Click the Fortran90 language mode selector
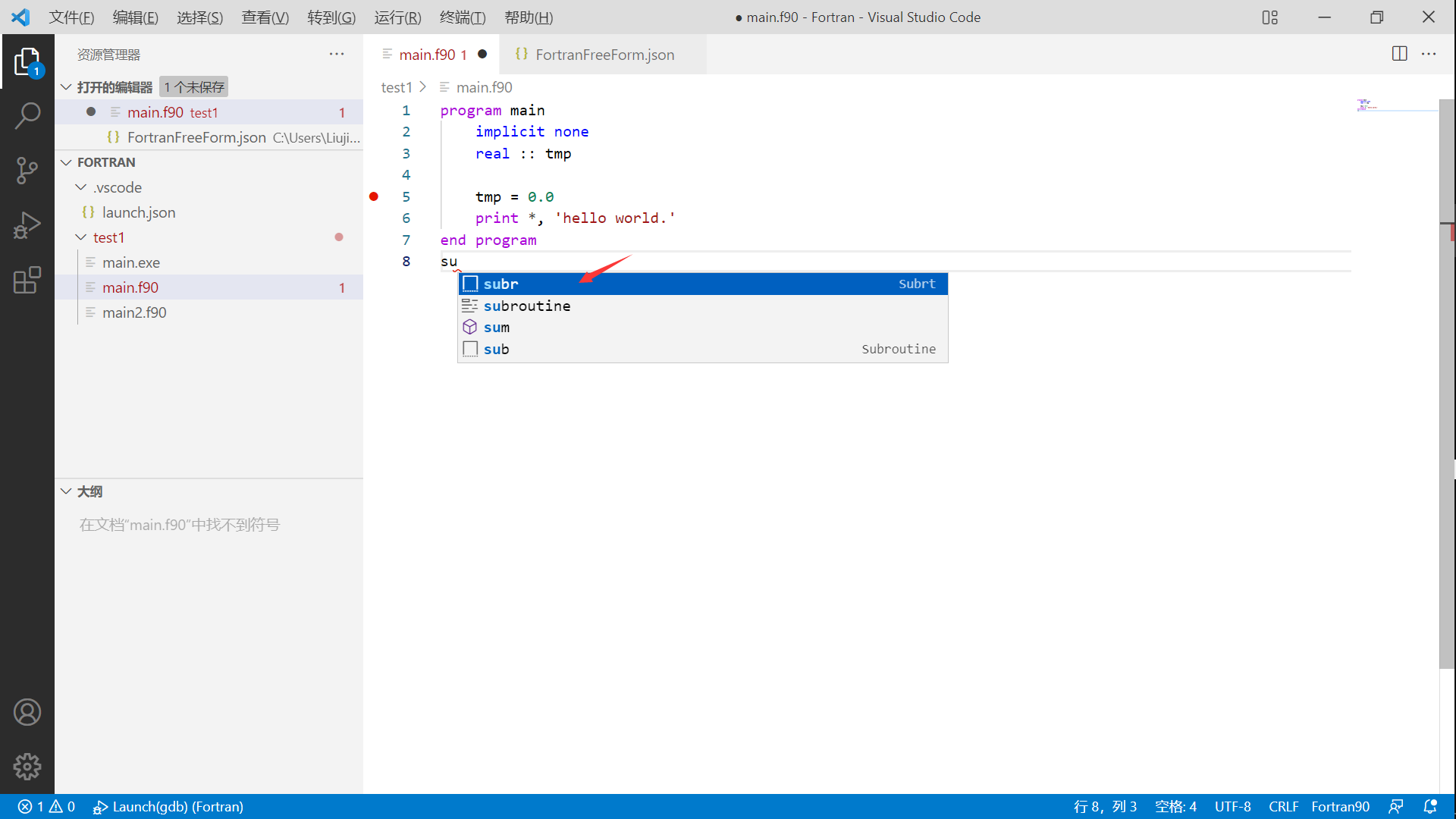The height and width of the screenshot is (819, 1456). 1340,807
